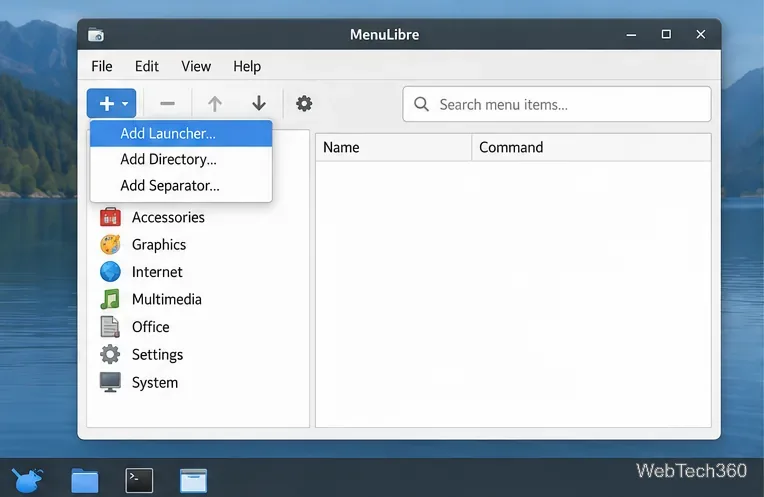Click the Settings gear category icon
764x497 pixels.
coord(110,354)
